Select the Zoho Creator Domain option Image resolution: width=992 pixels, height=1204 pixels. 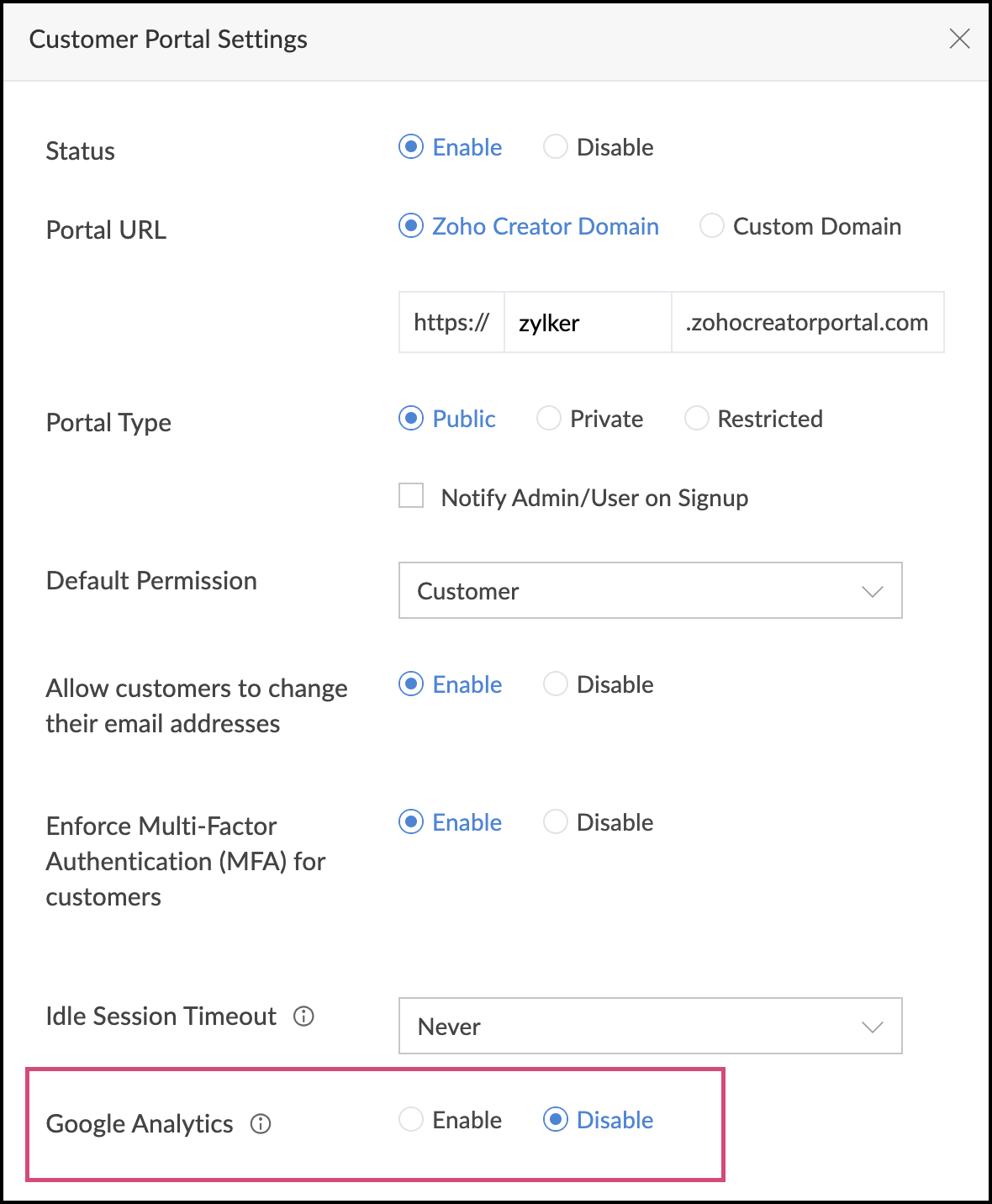coord(411,226)
